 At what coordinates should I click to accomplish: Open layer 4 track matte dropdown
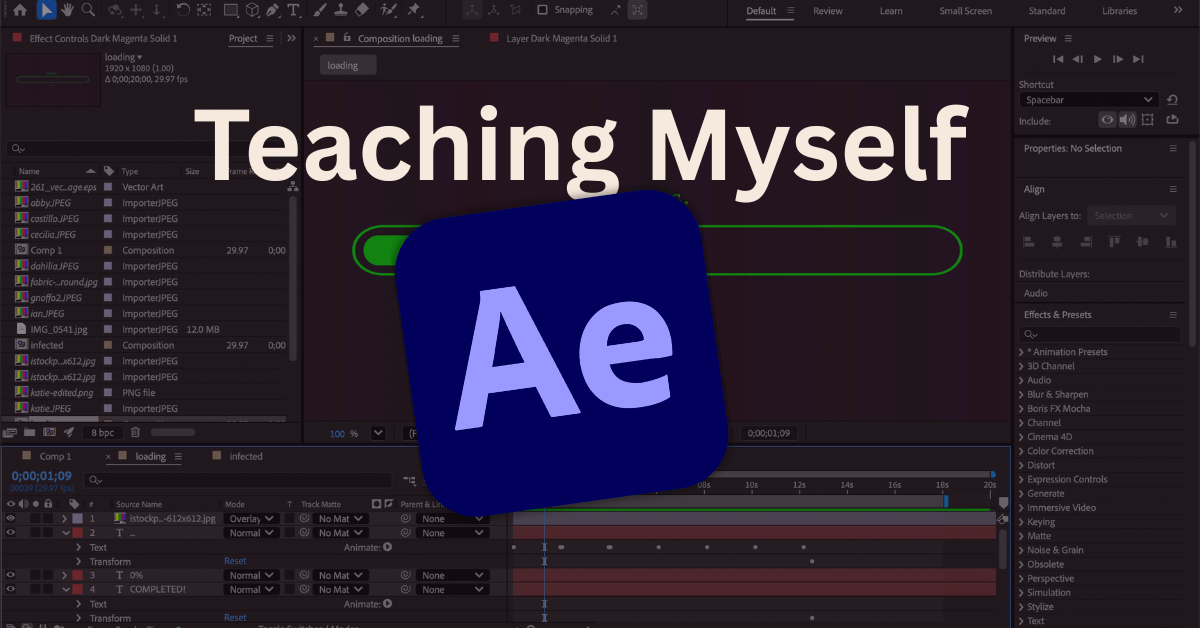341,590
